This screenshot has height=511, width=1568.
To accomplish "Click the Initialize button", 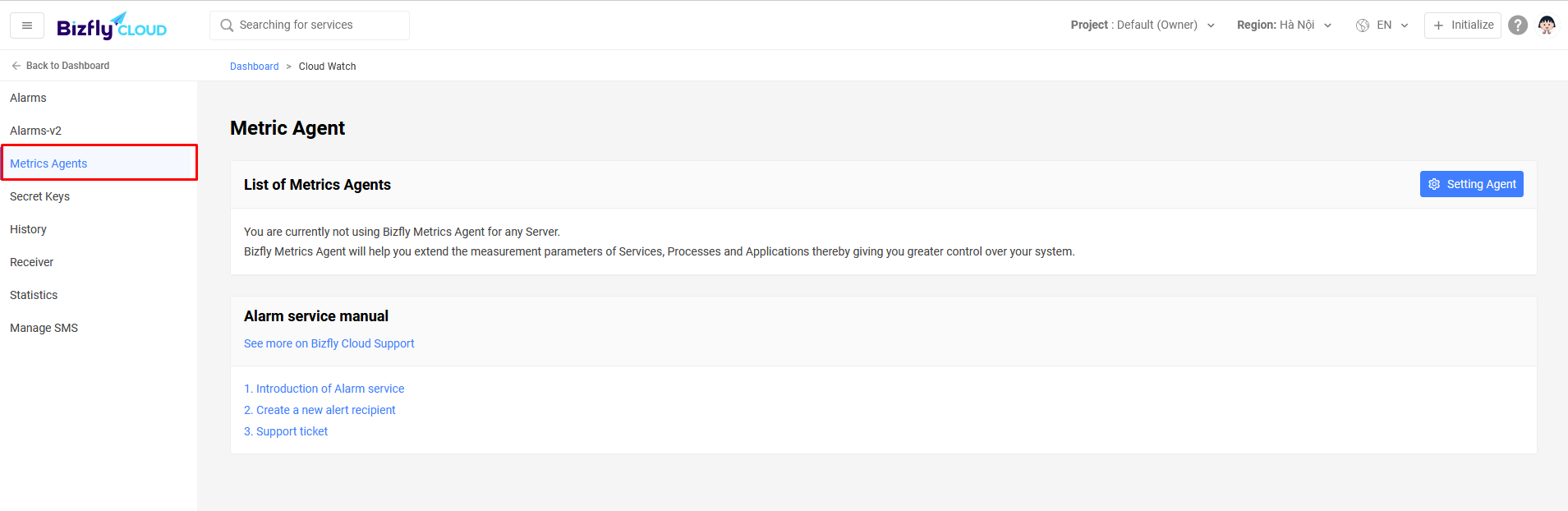I will click(1462, 25).
